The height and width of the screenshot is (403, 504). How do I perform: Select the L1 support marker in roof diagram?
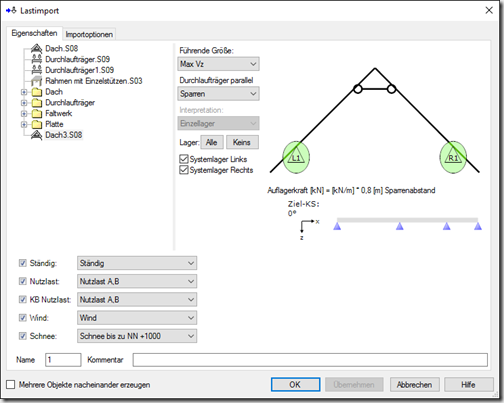[x=296, y=157]
